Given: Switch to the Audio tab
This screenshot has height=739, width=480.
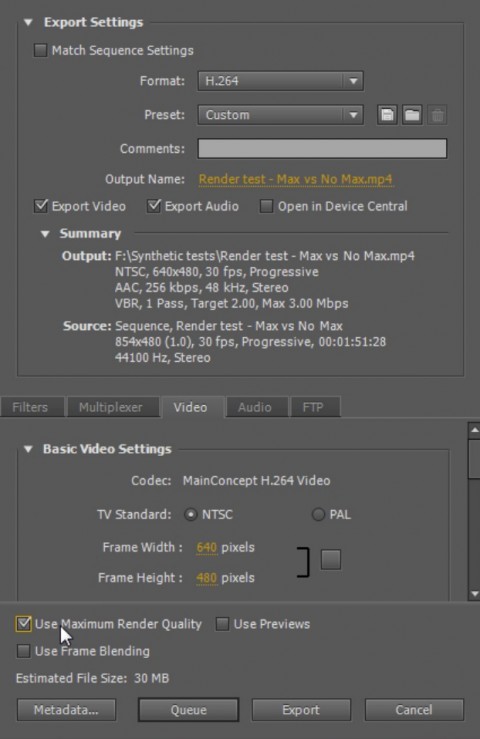Looking at the screenshot, I should coord(255,407).
